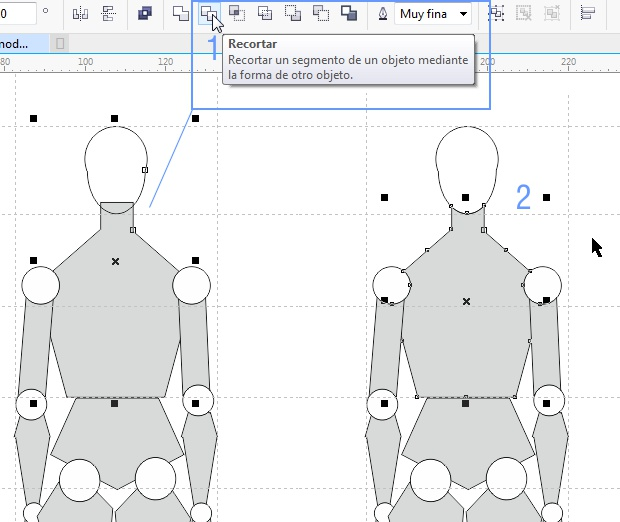Click the Create boundary icon
Viewport: 620px width, 522px height.
coord(349,13)
